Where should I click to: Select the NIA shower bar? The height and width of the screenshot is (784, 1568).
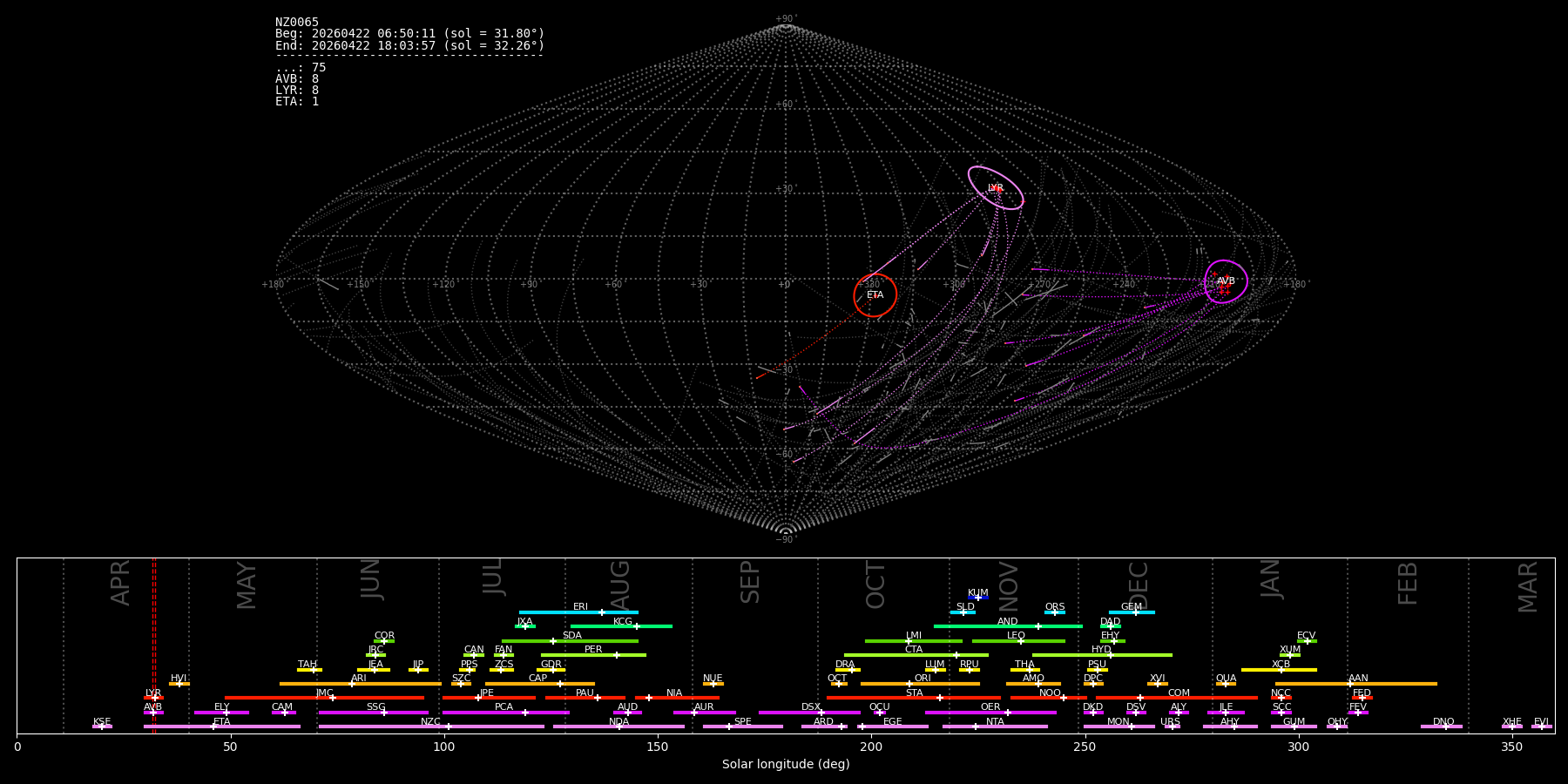coord(677,698)
